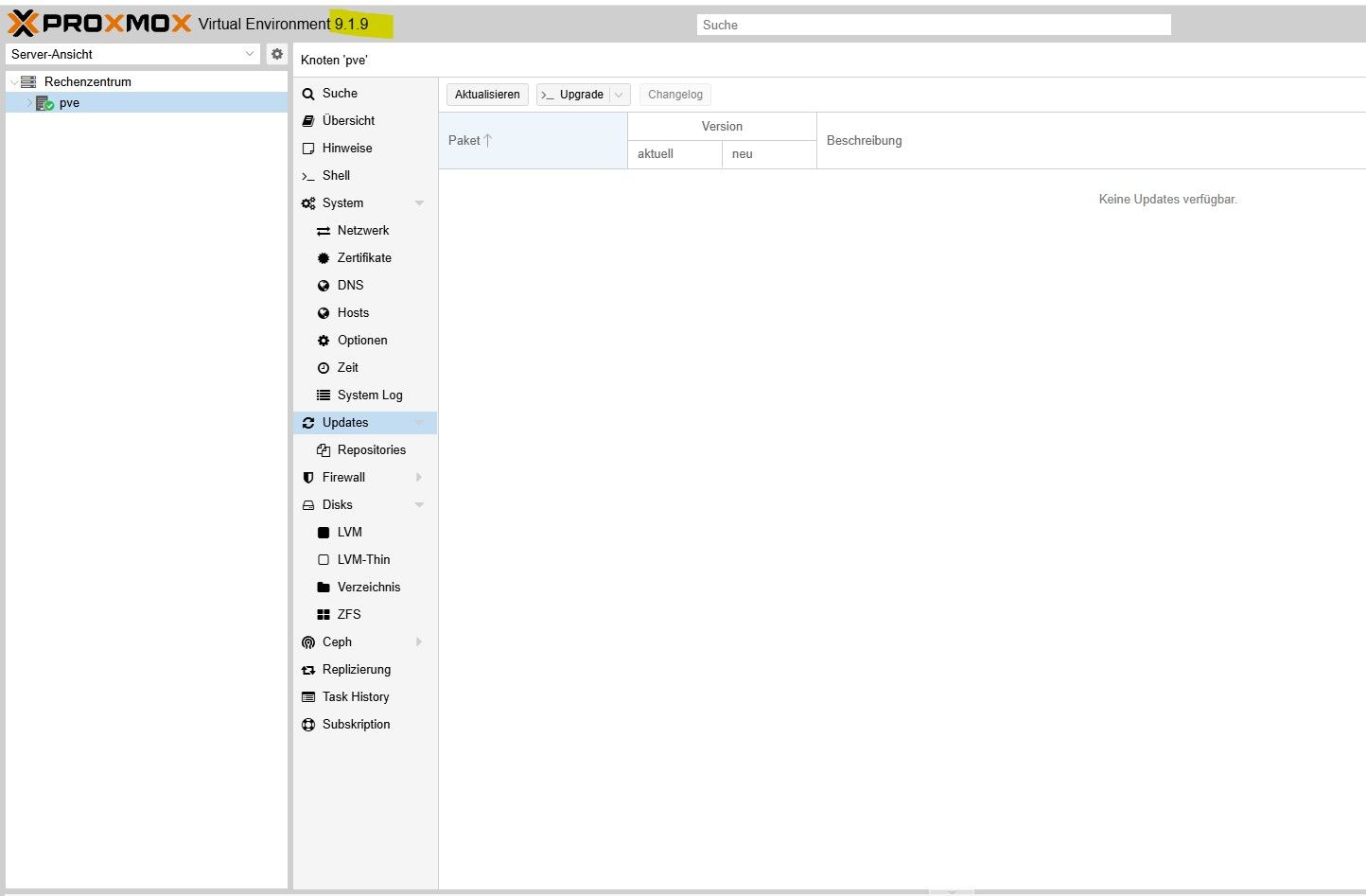
Task: Focus the Suche search field
Action: tap(934, 25)
